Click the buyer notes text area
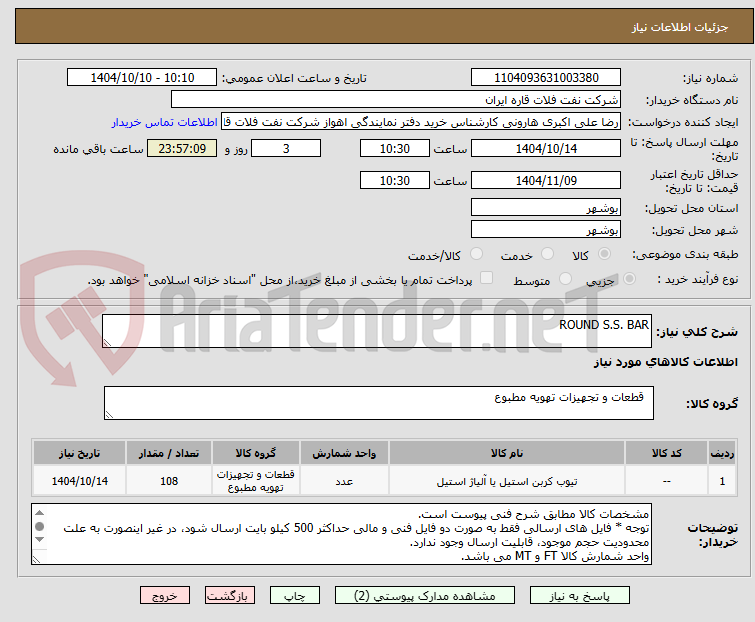This screenshot has height=622, width=755. [x=341, y=534]
